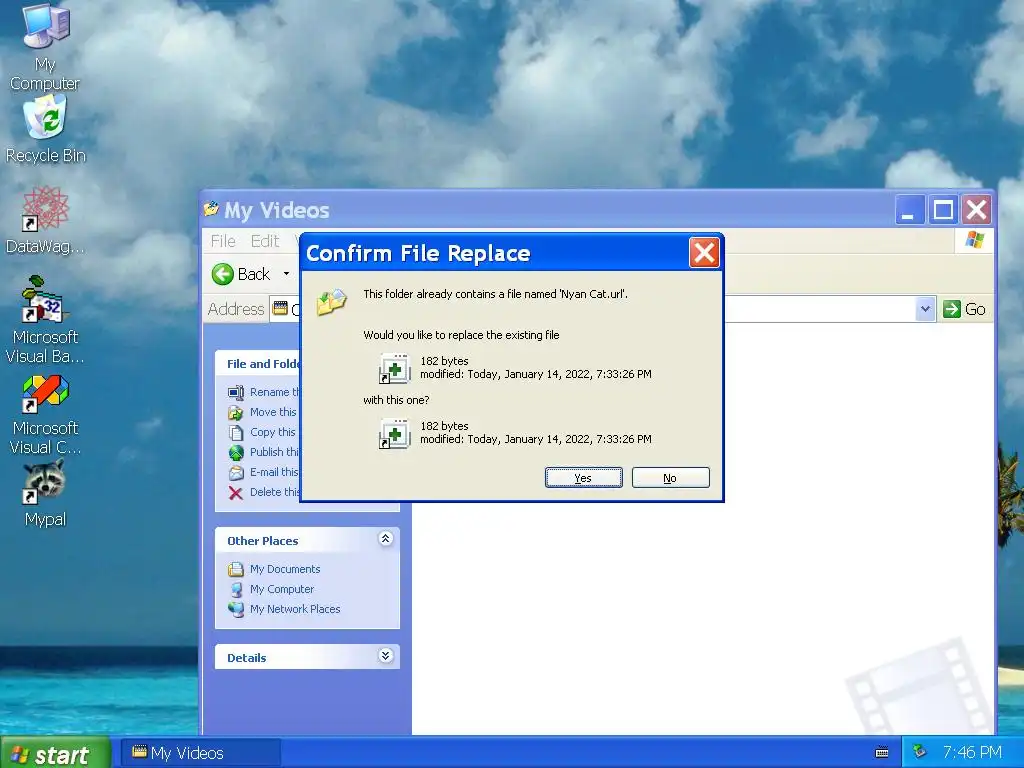This screenshot has height=768, width=1024.
Task: Select Microsoft Visual C++ shortcut icon
Action: point(45,415)
